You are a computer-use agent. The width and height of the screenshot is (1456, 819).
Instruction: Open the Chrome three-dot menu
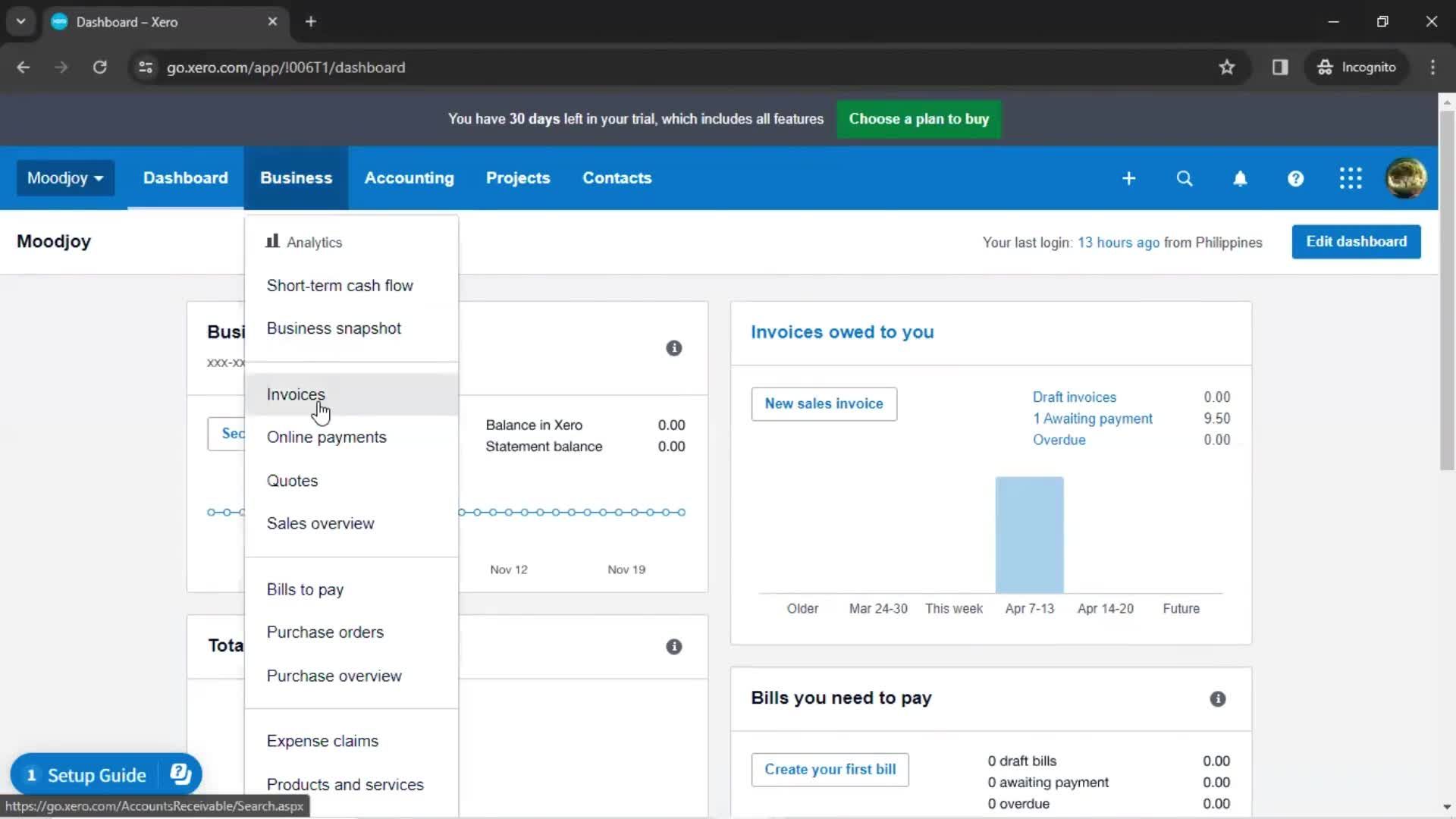1432,67
